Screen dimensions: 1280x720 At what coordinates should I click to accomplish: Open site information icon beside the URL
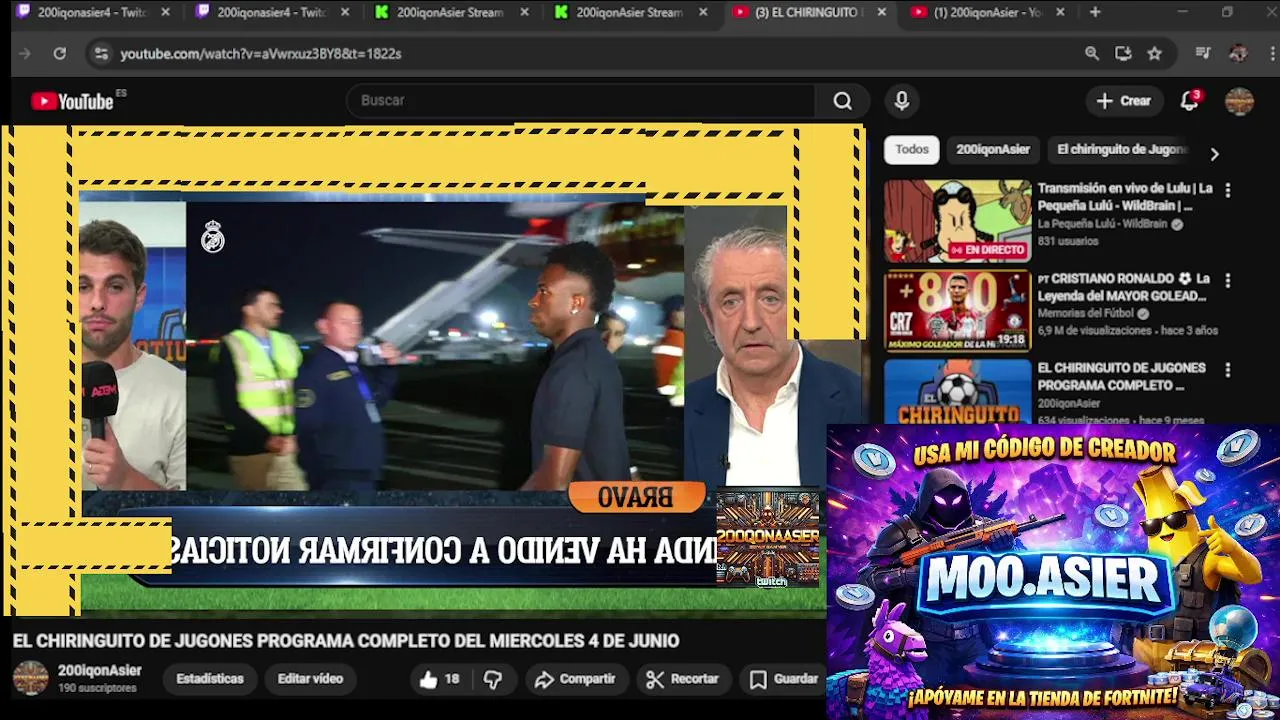pos(101,53)
